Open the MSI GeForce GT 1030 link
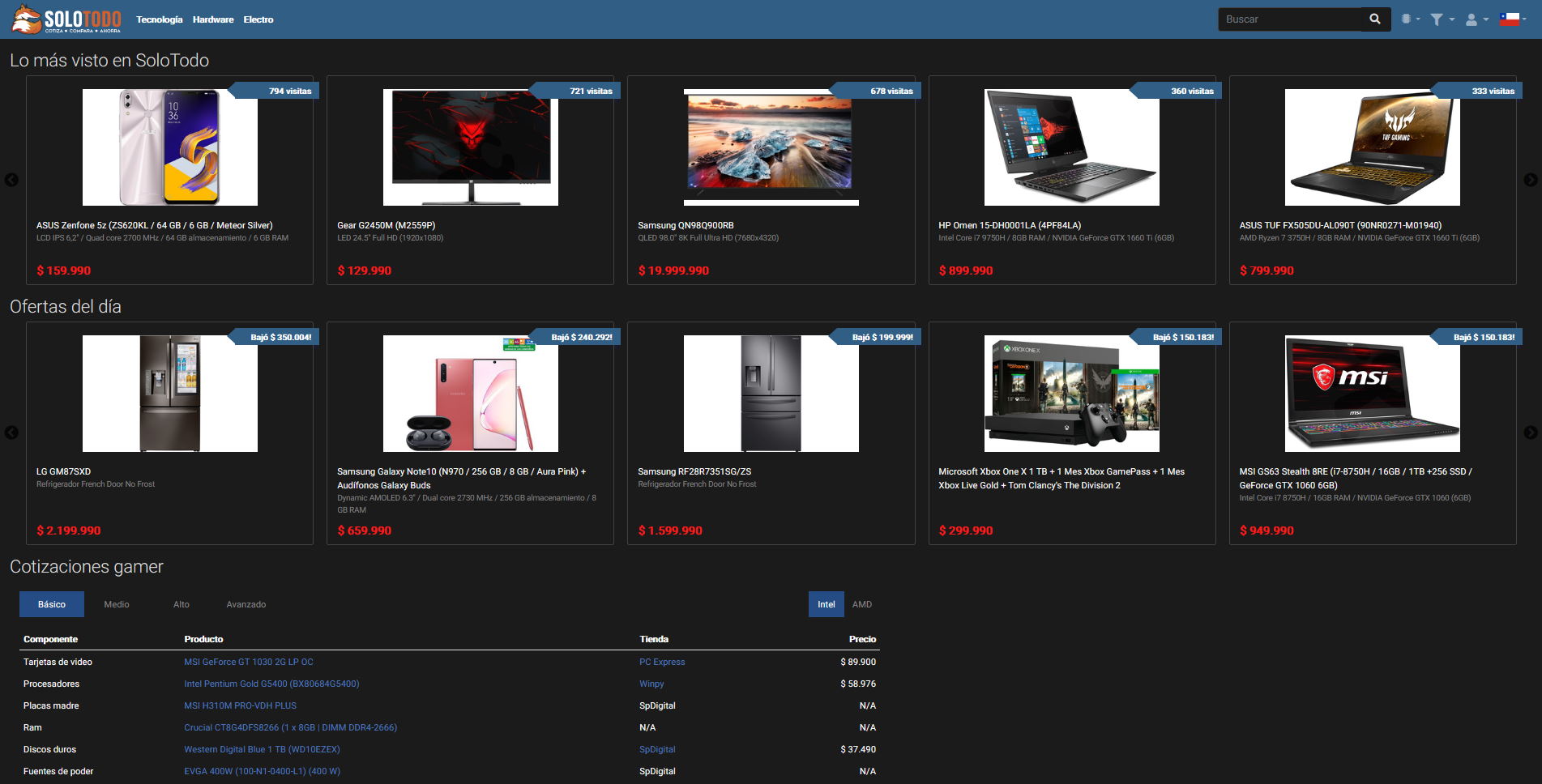Screen dimensions: 1542x784 tap(248, 662)
